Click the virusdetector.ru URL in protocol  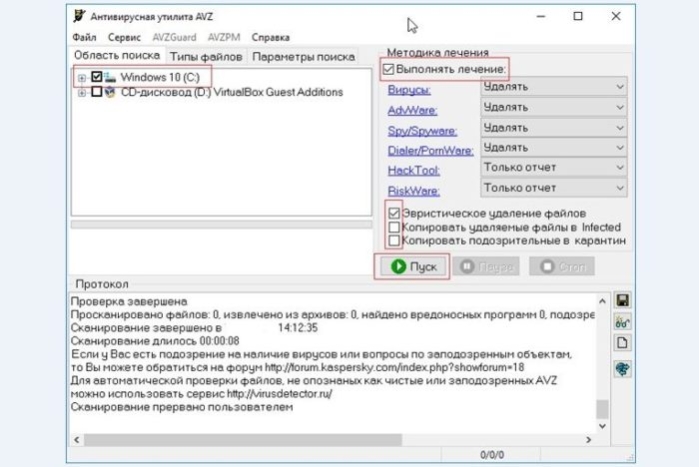(279, 394)
